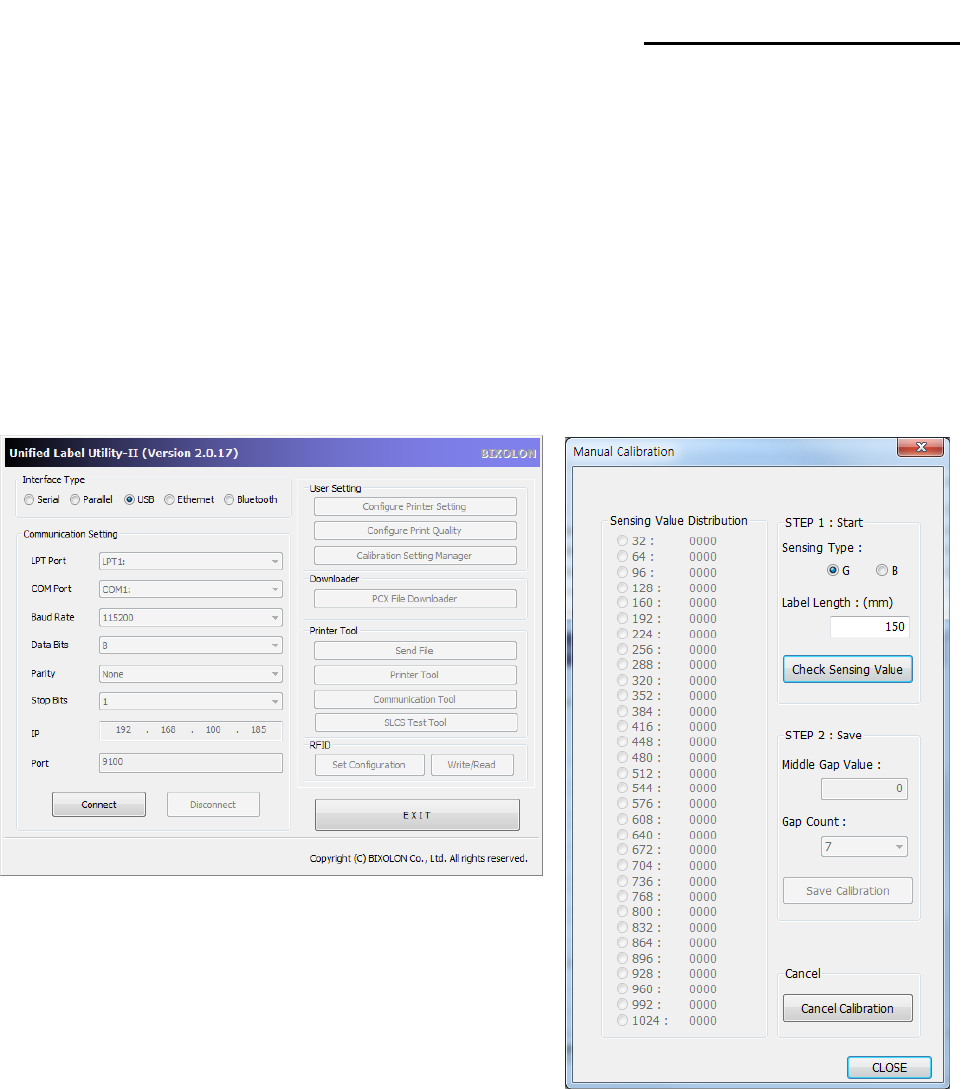Click the Label Length input field
976x1089 pixels.
pyautogui.click(x=870, y=627)
